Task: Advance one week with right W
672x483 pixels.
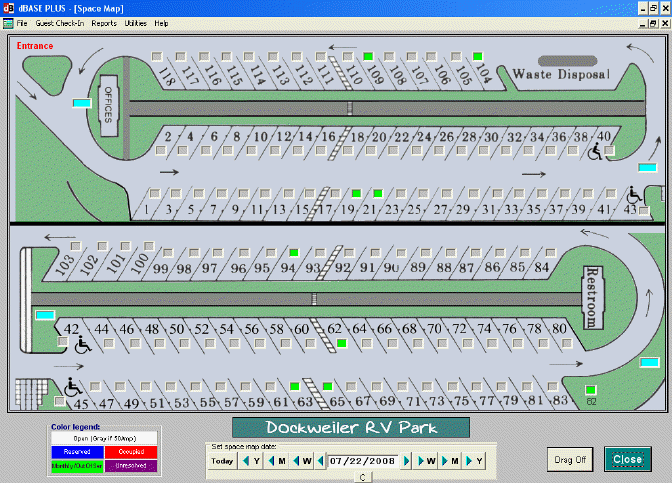Action: pyautogui.click(x=426, y=461)
